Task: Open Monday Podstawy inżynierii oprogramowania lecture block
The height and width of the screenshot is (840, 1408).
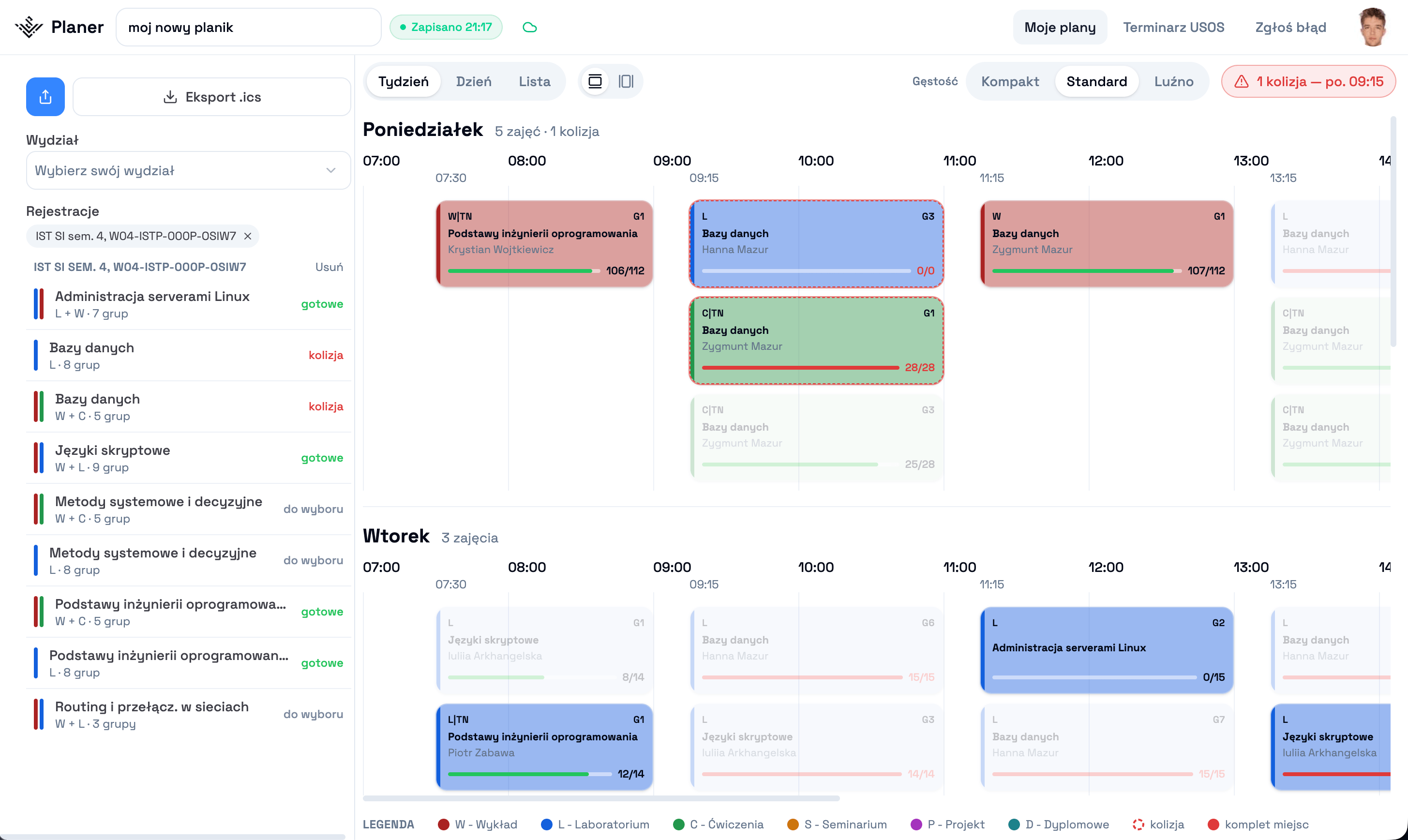Action: [x=544, y=243]
